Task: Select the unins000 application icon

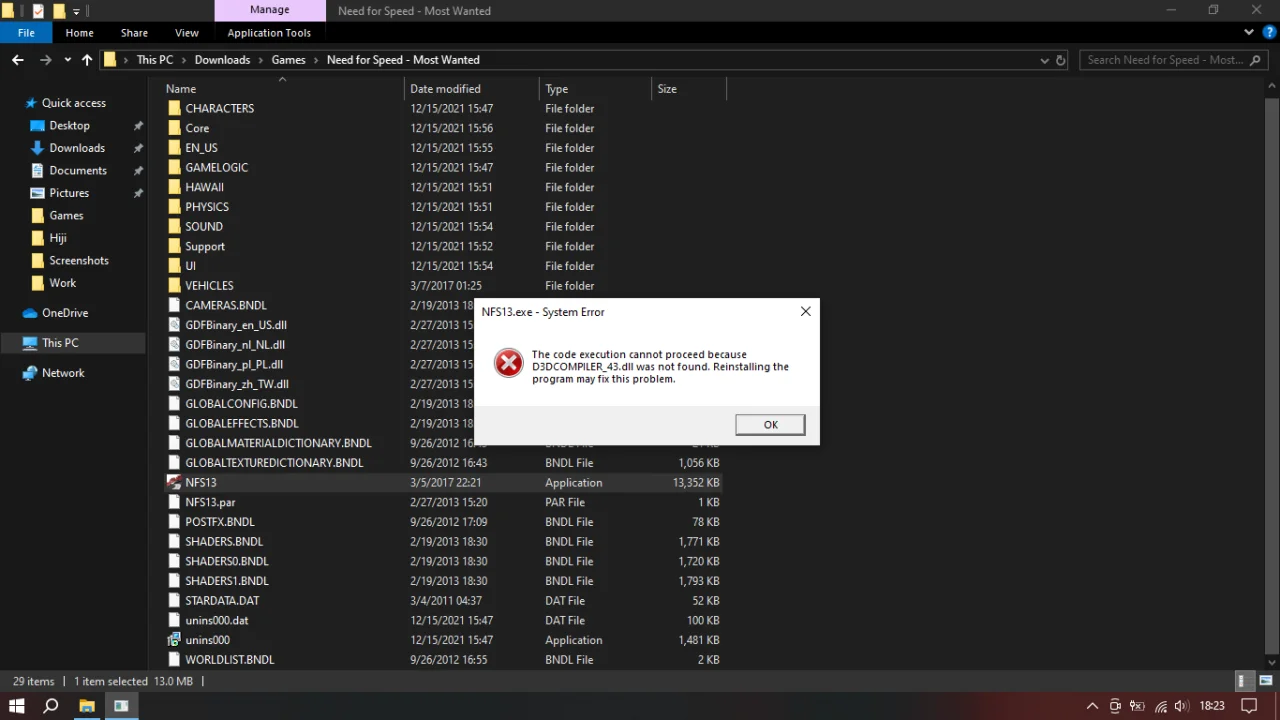Action: point(174,640)
